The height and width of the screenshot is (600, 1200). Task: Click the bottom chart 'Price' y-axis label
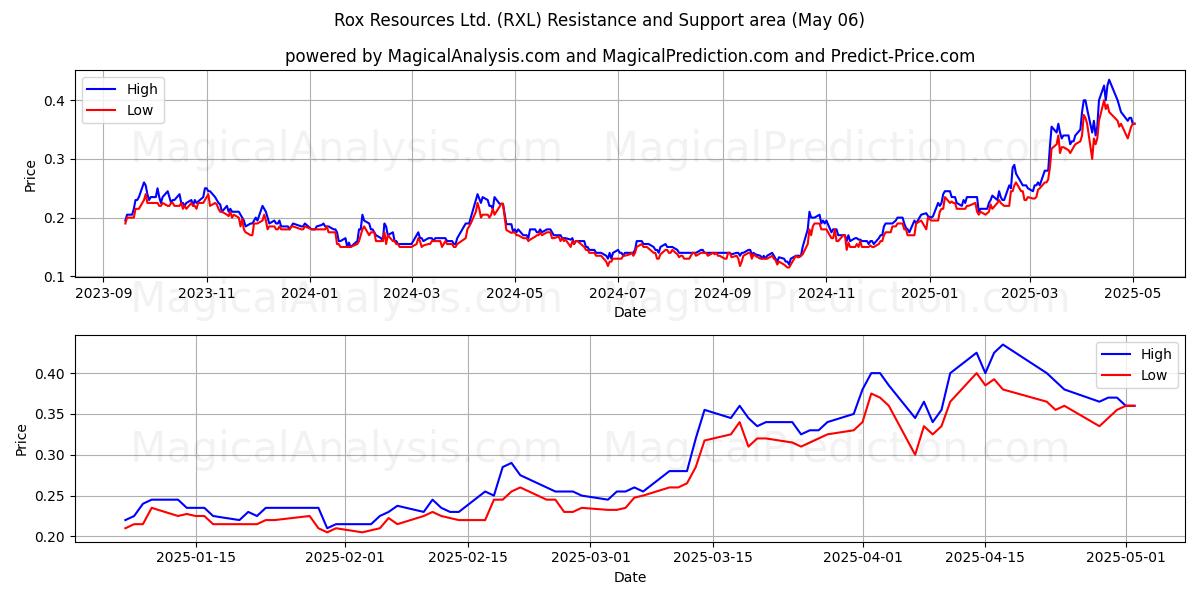[x=23, y=439]
